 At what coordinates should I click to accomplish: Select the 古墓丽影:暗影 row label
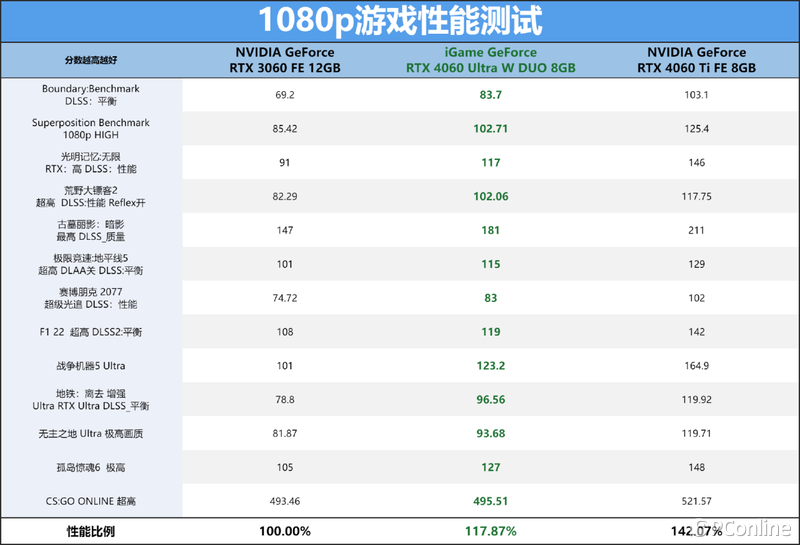[x=91, y=231]
